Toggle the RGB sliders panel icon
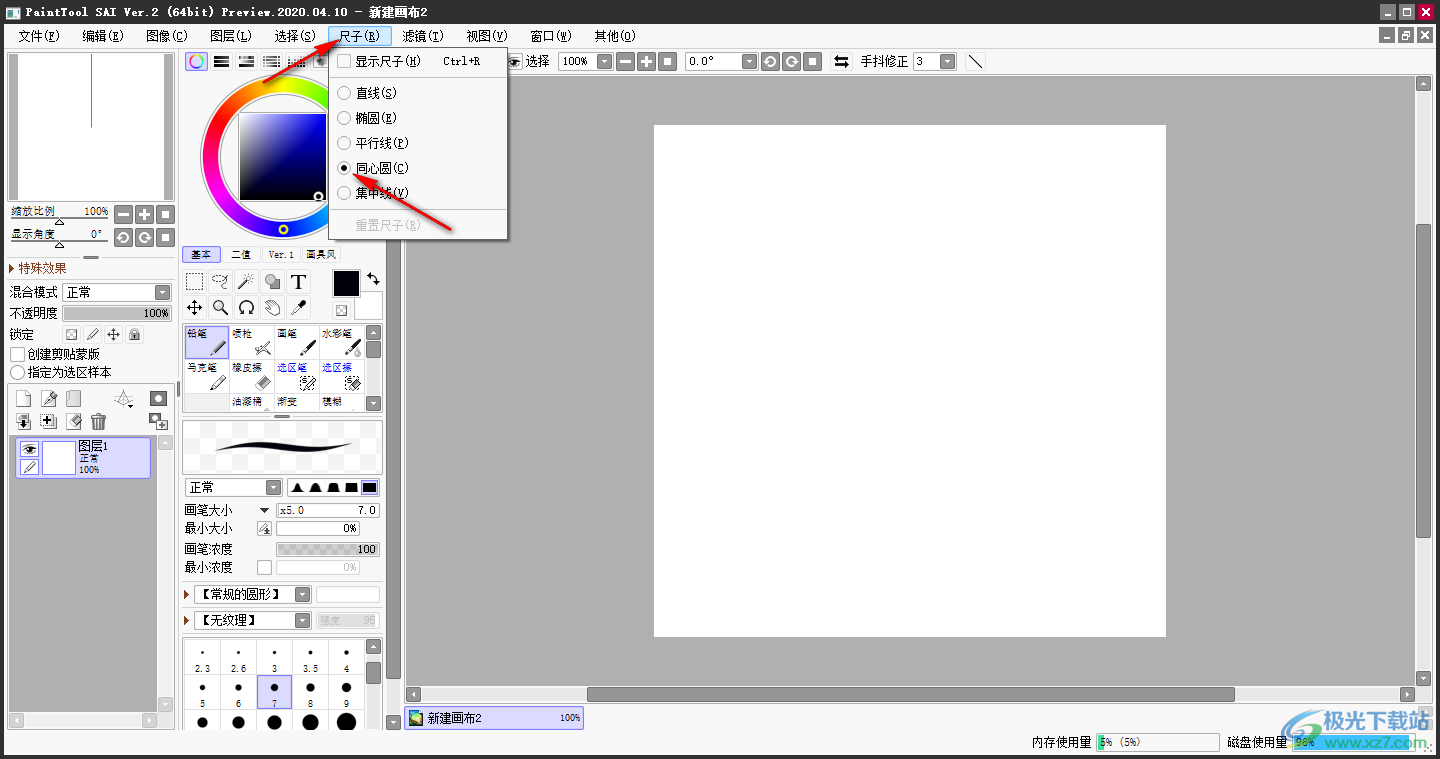 [222, 61]
